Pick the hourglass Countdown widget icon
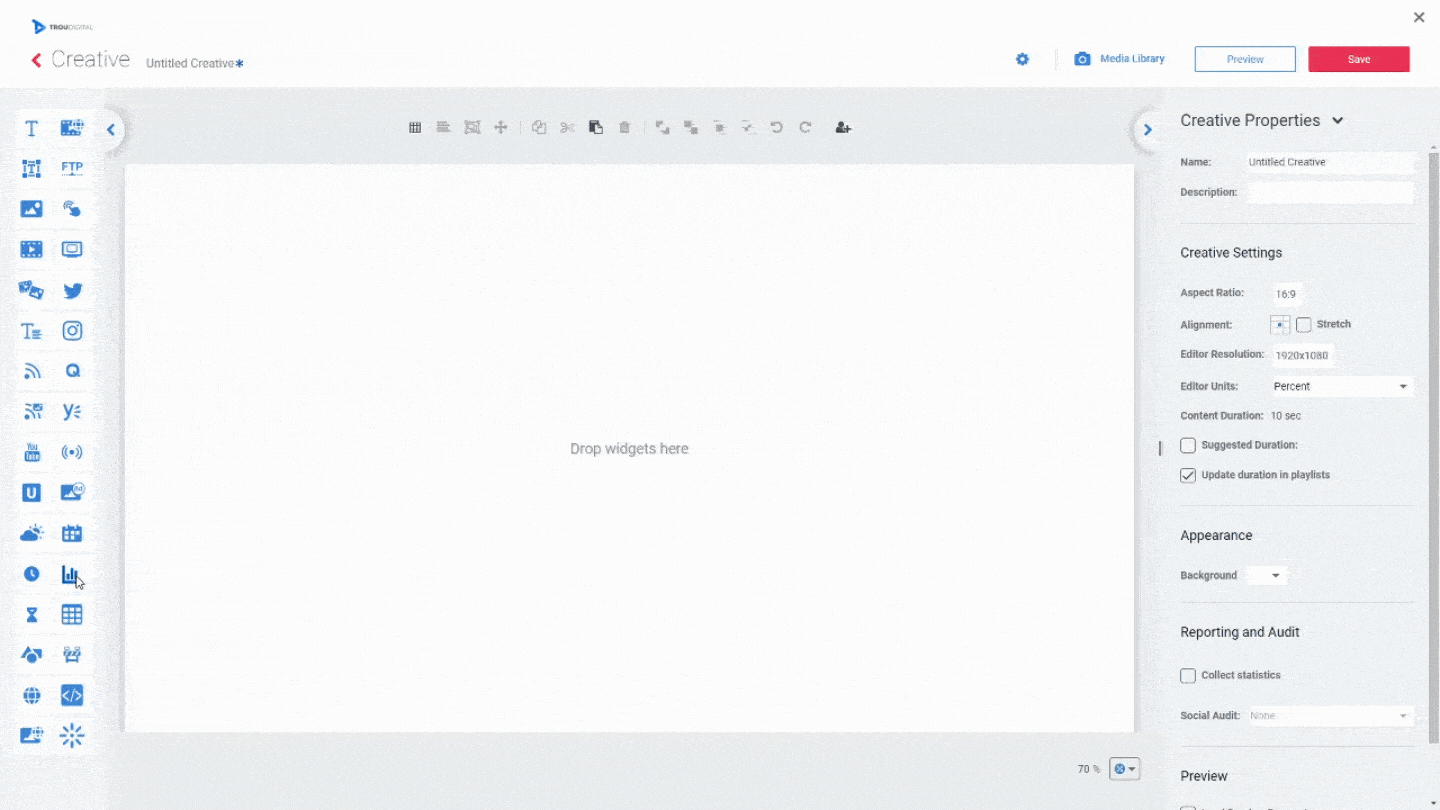 pos(32,615)
